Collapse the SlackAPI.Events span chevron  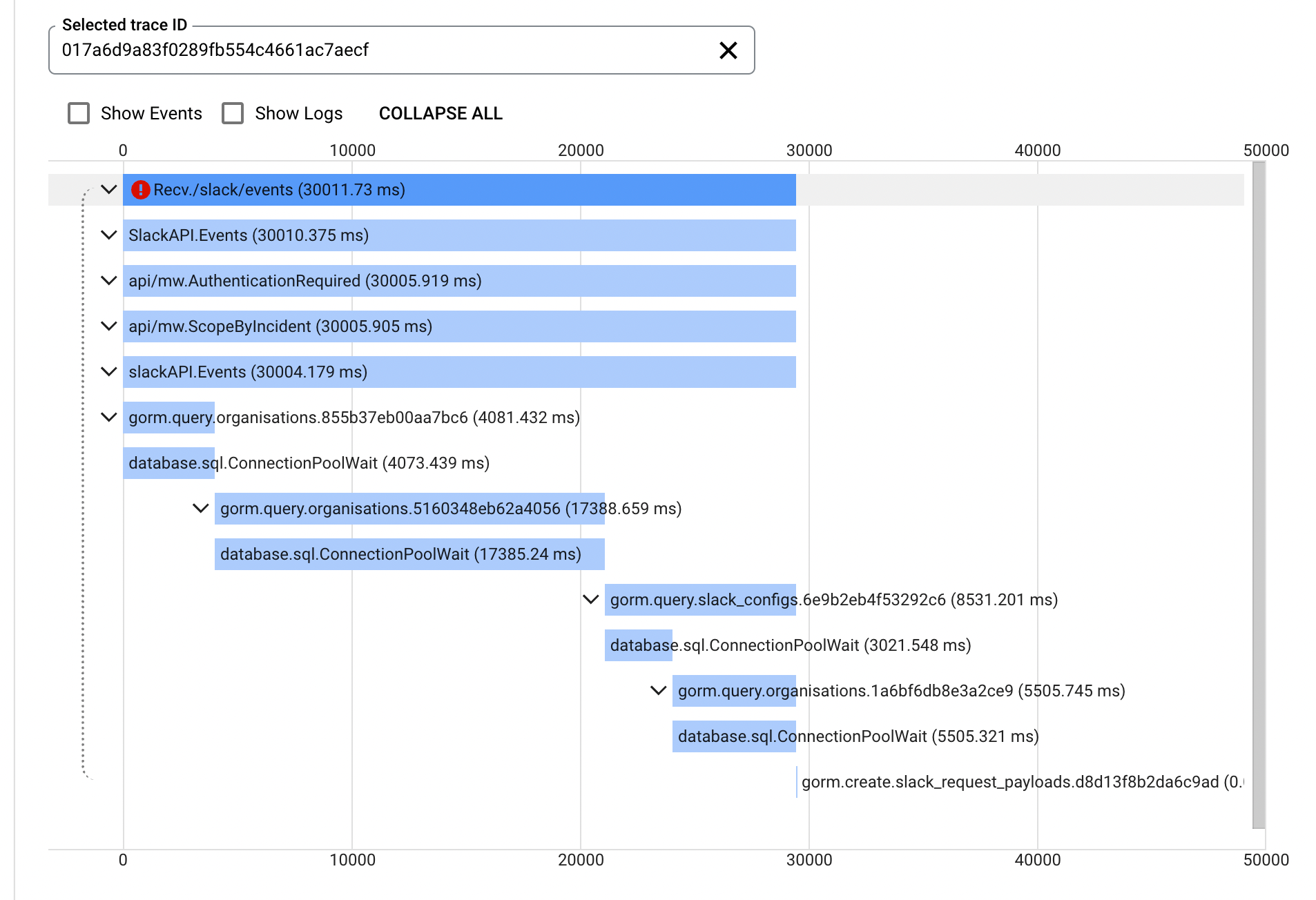108,235
